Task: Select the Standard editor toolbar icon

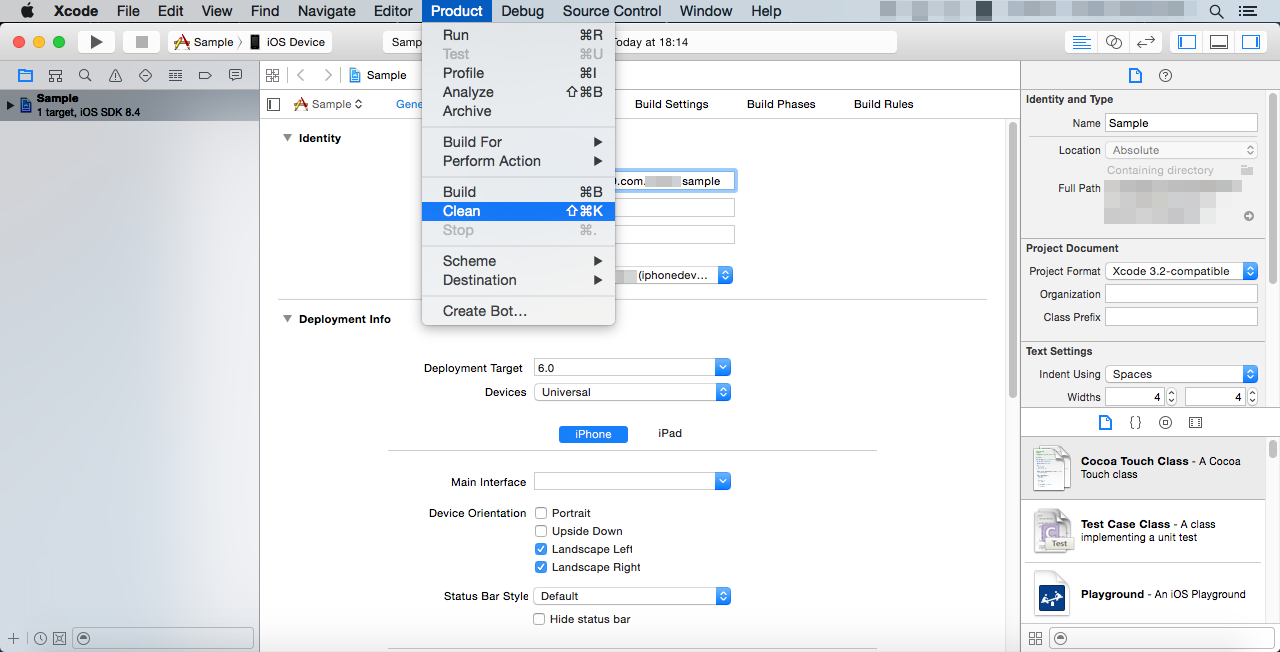Action: 1081,42
